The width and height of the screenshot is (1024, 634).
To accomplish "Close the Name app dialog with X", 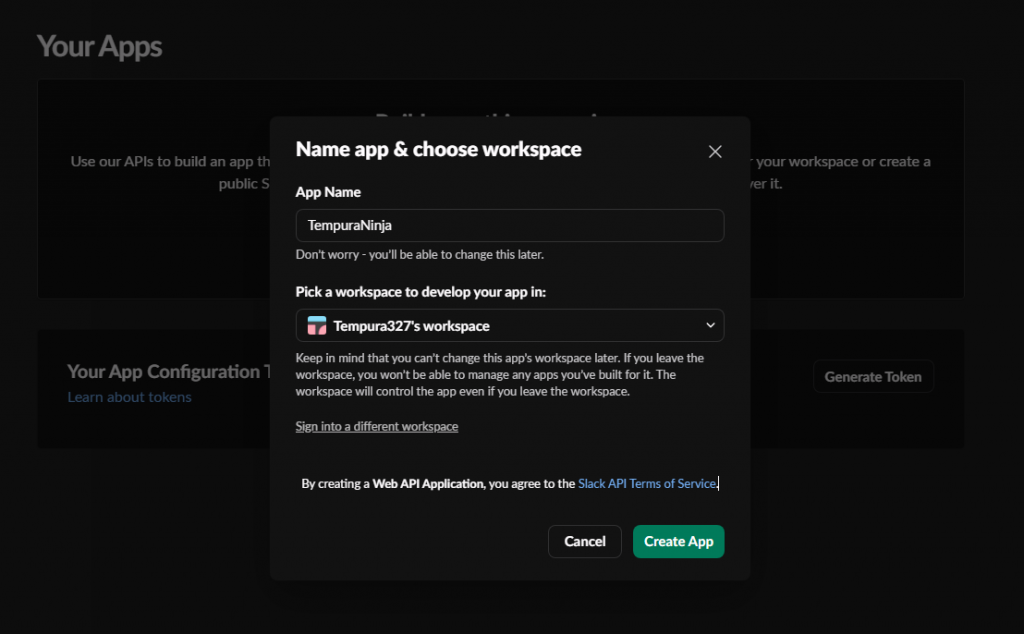I will click(715, 151).
